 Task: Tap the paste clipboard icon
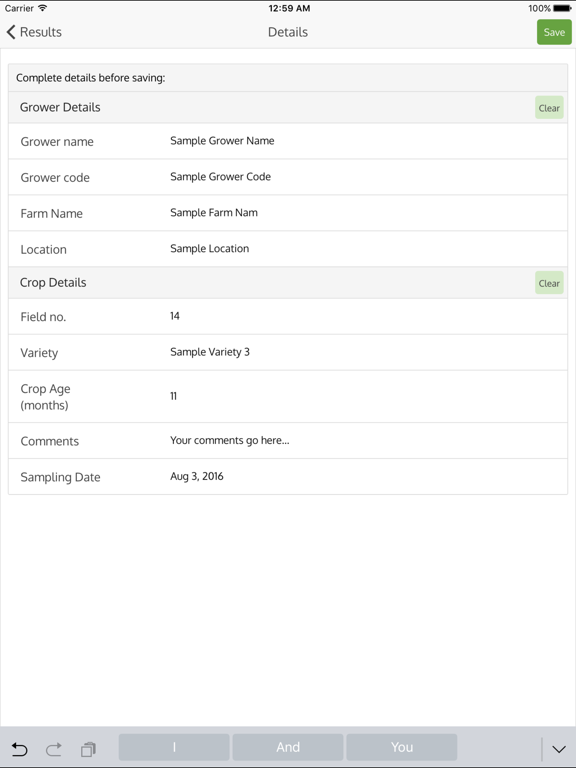pyautogui.click(x=89, y=749)
